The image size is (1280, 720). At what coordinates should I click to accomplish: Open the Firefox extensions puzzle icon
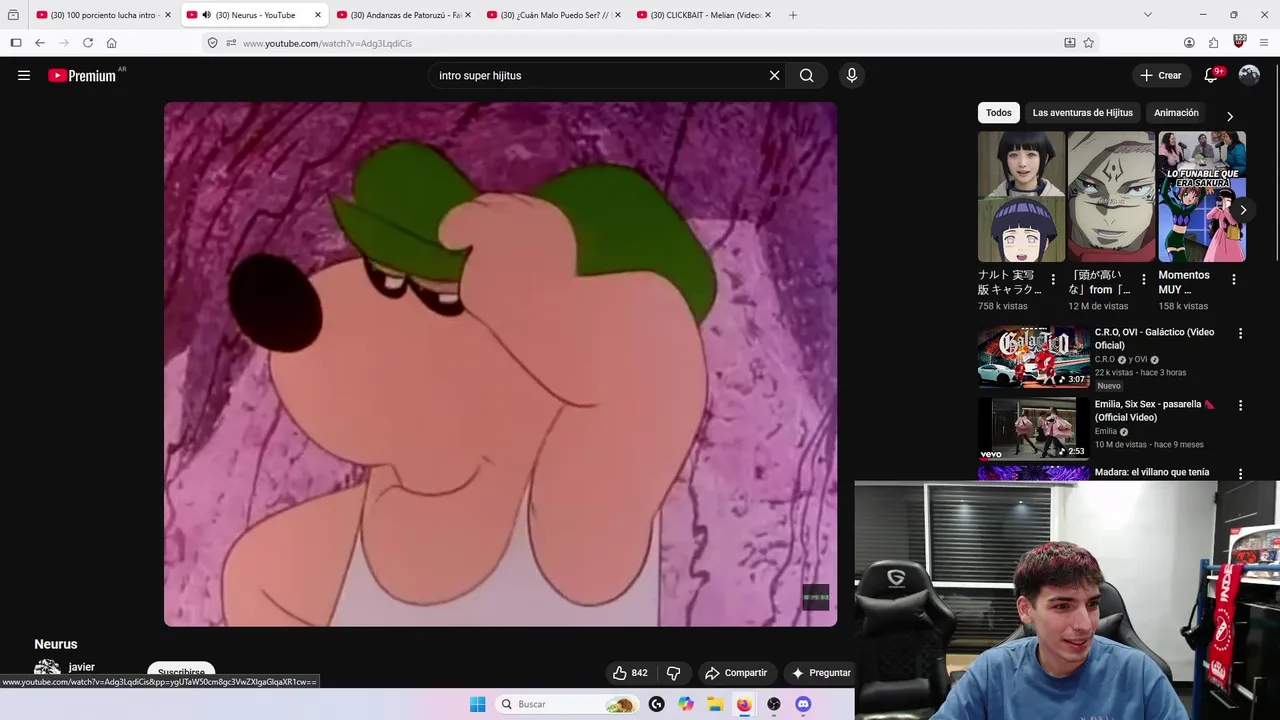(x=1213, y=43)
